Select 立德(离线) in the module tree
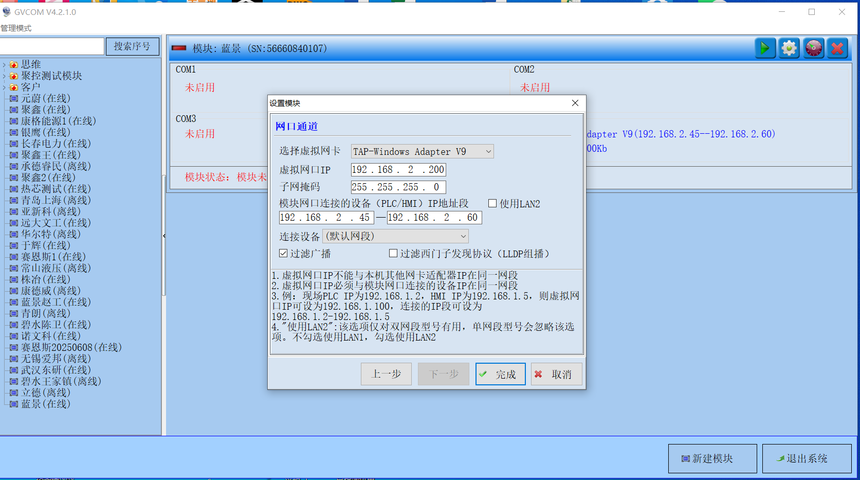The image size is (860, 480). pyautogui.click(x=46, y=393)
